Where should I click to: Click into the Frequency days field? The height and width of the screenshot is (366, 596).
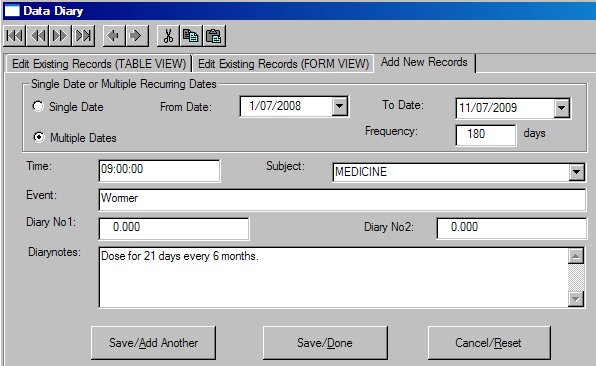pos(486,135)
